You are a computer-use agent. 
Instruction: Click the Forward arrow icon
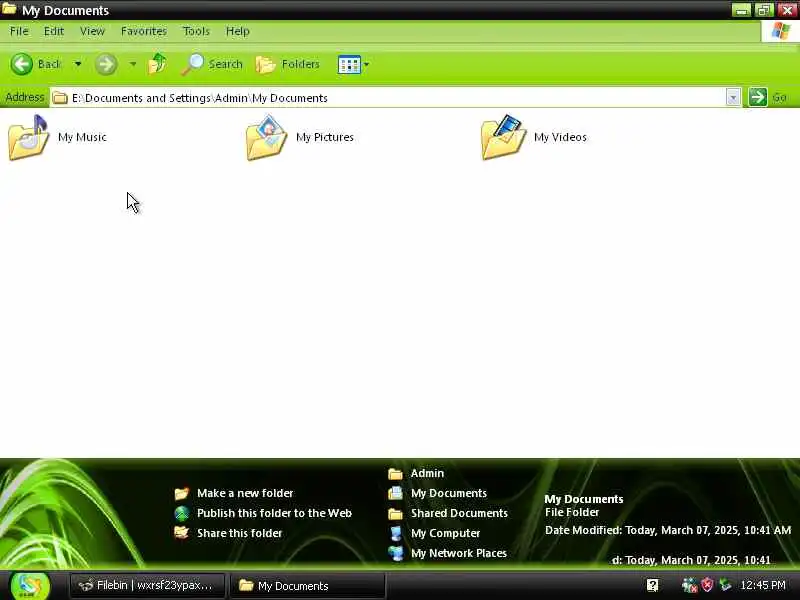point(106,64)
